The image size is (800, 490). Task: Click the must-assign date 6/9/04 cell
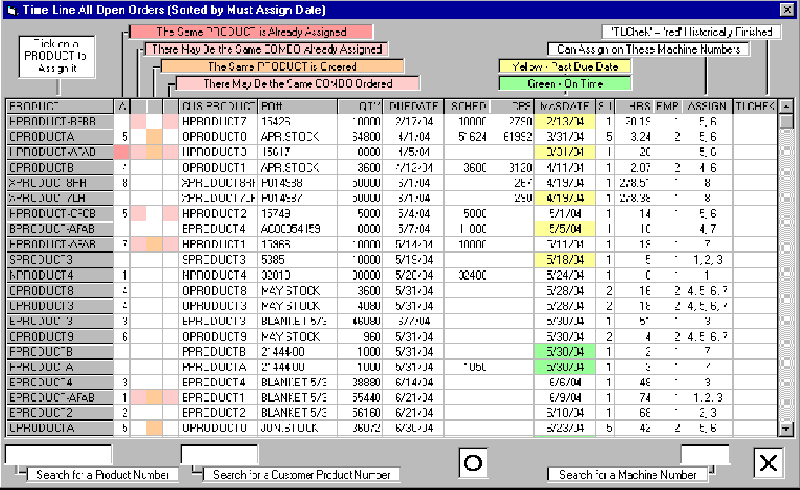[564, 398]
